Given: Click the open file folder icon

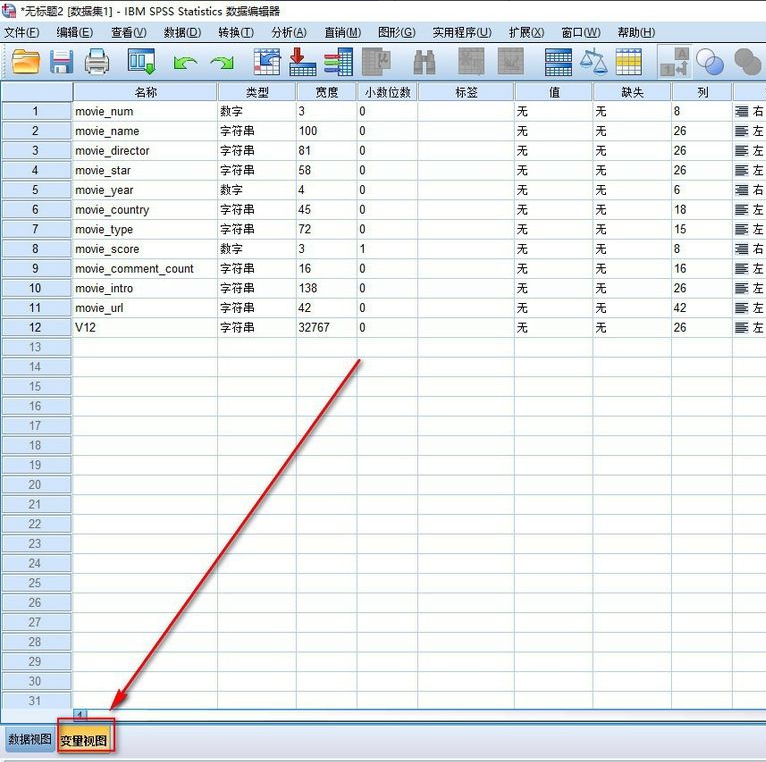Looking at the screenshot, I should pyautogui.click(x=25, y=62).
